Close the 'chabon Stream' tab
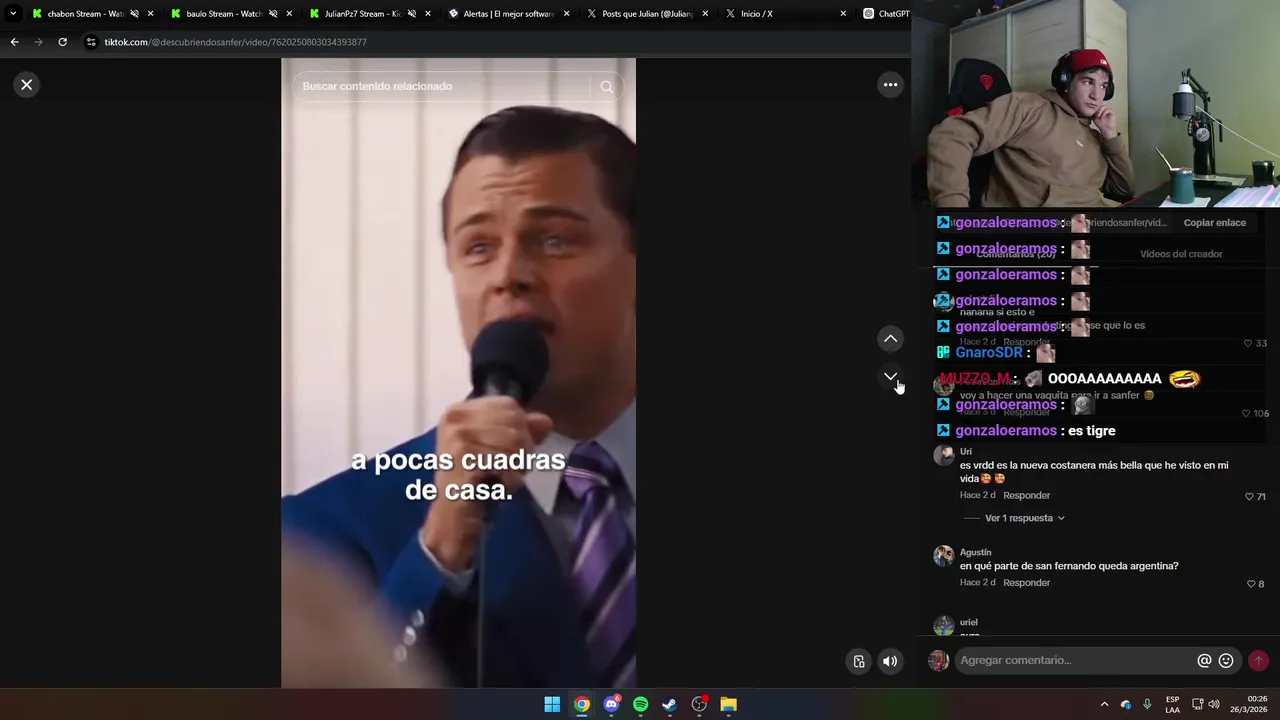This screenshot has width=1280, height=720. (x=151, y=14)
